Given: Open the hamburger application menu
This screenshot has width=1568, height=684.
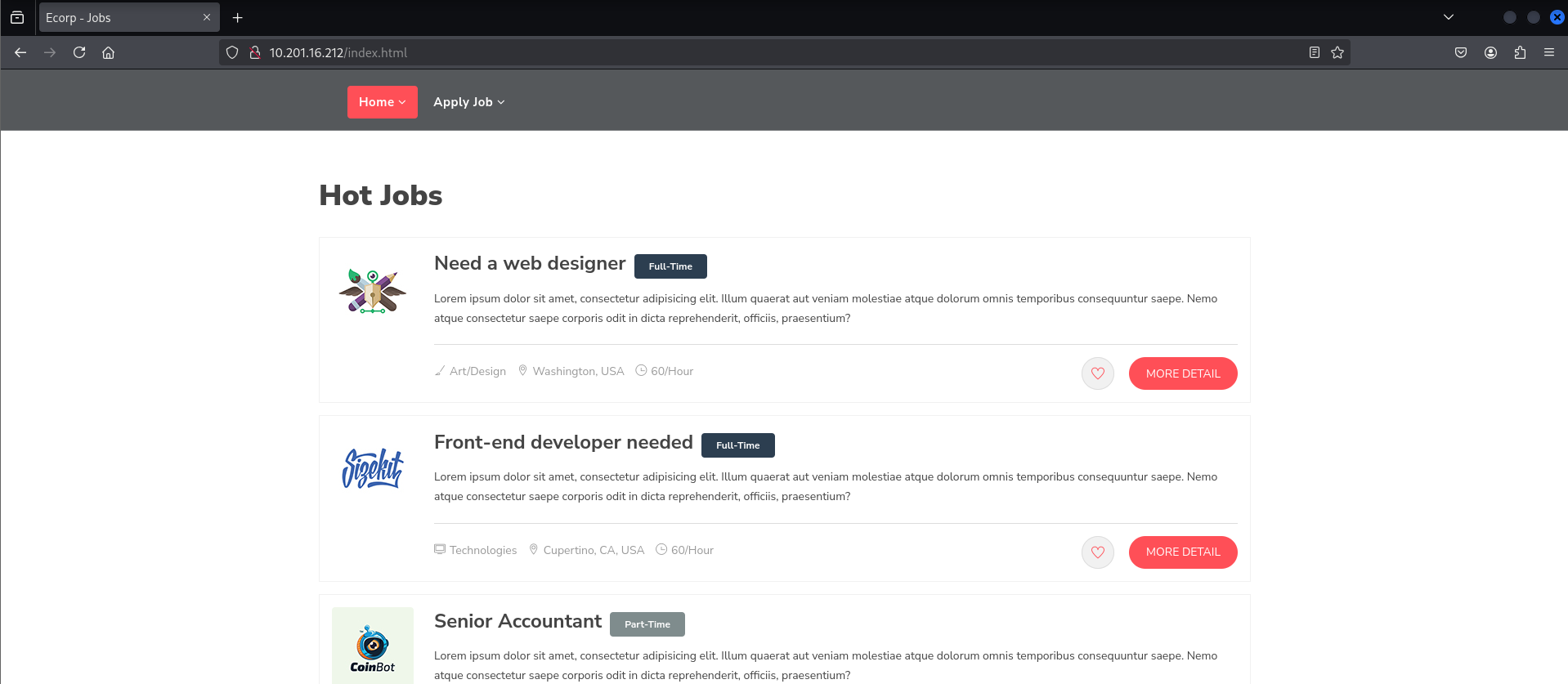Looking at the screenshot, I should click(1549, 52).
